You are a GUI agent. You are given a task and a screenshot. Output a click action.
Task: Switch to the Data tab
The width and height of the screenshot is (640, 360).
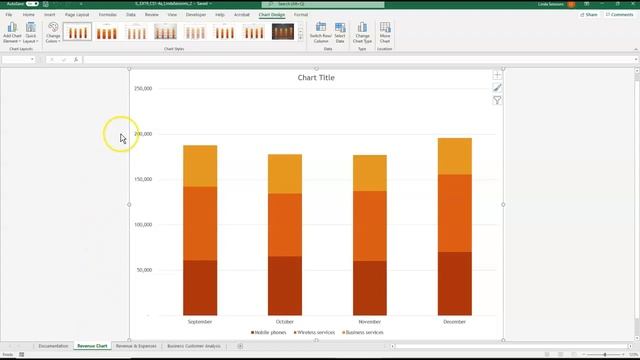(131, 15)
